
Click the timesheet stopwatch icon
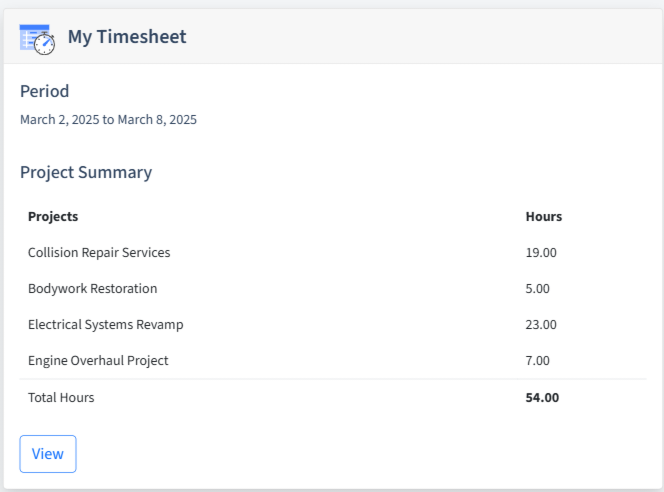[37, 39]
